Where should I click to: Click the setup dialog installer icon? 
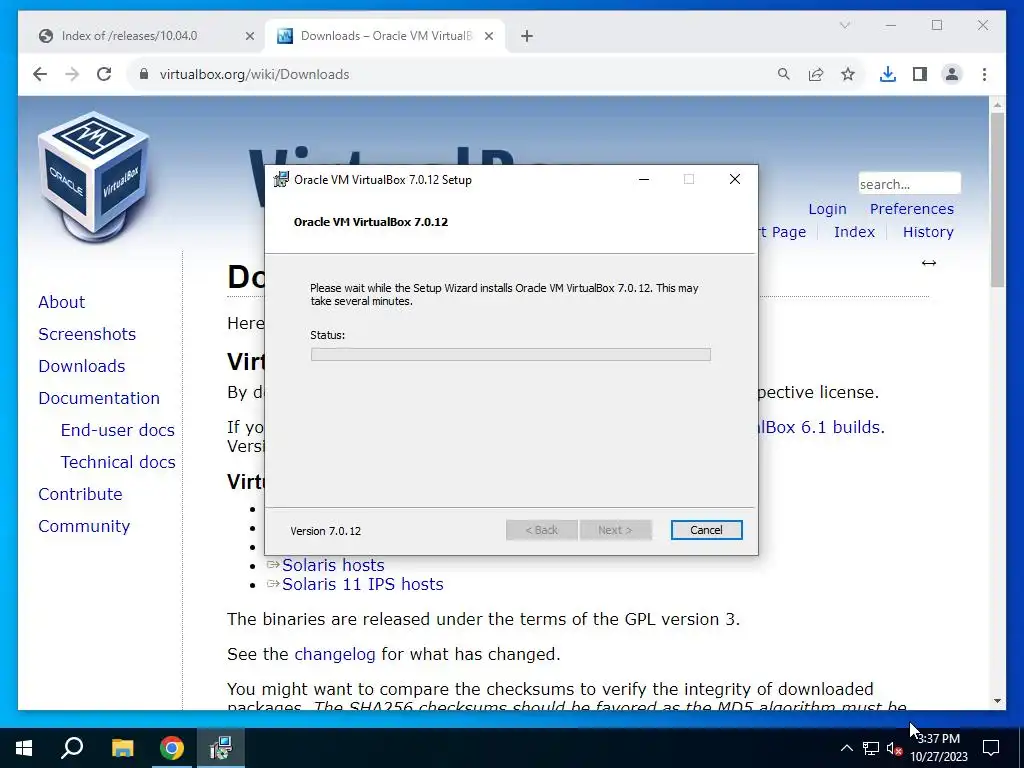pyautogui.click(x=281, y=180)
